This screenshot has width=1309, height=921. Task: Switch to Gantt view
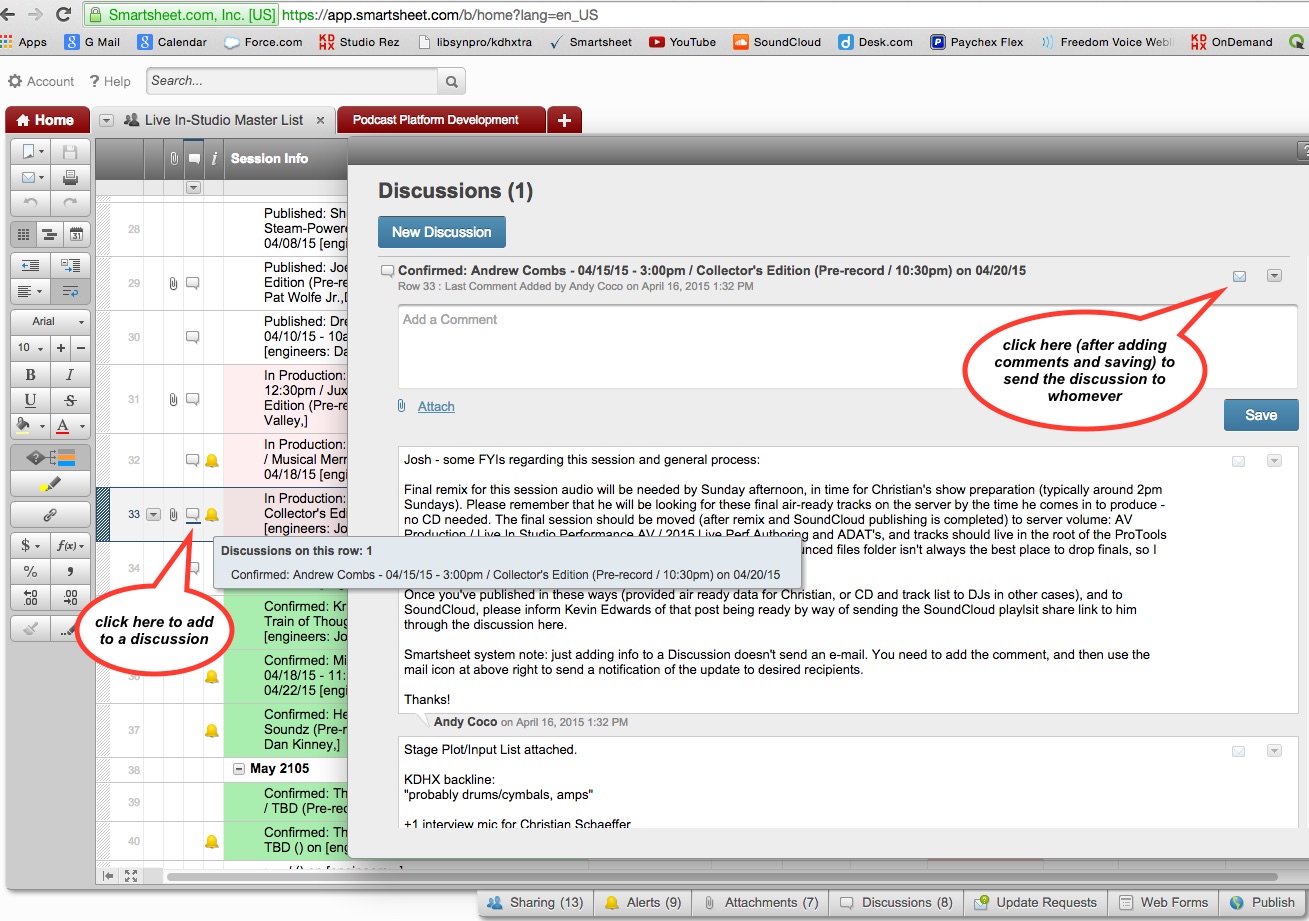49,235
